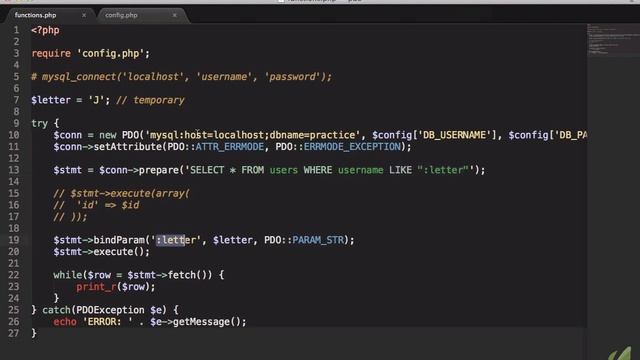Click the 'ATTR_ERRMODE' constant
Image resolution: width=640 pixels, height=360 pixels.
[230, 147]
